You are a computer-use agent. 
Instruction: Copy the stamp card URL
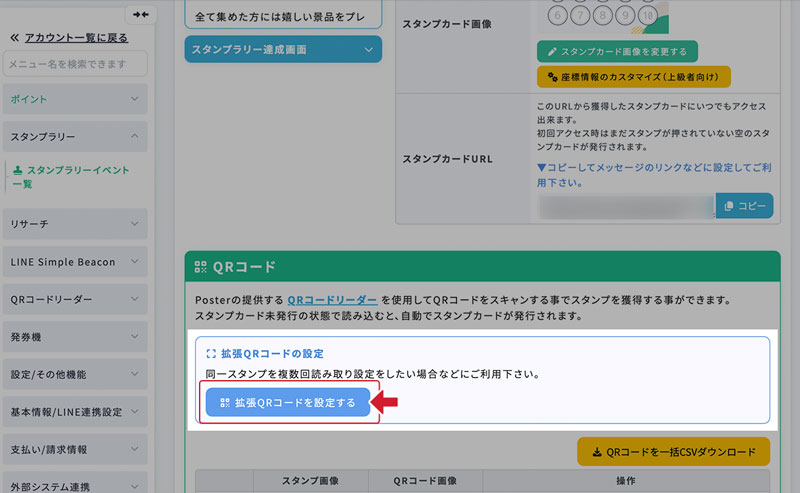tap(745, 205)
